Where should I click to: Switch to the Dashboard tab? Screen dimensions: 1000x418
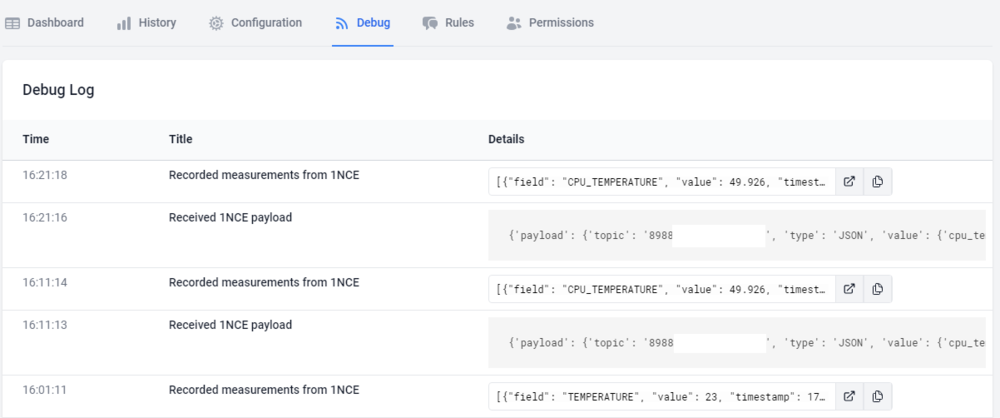tap(55, 23)
